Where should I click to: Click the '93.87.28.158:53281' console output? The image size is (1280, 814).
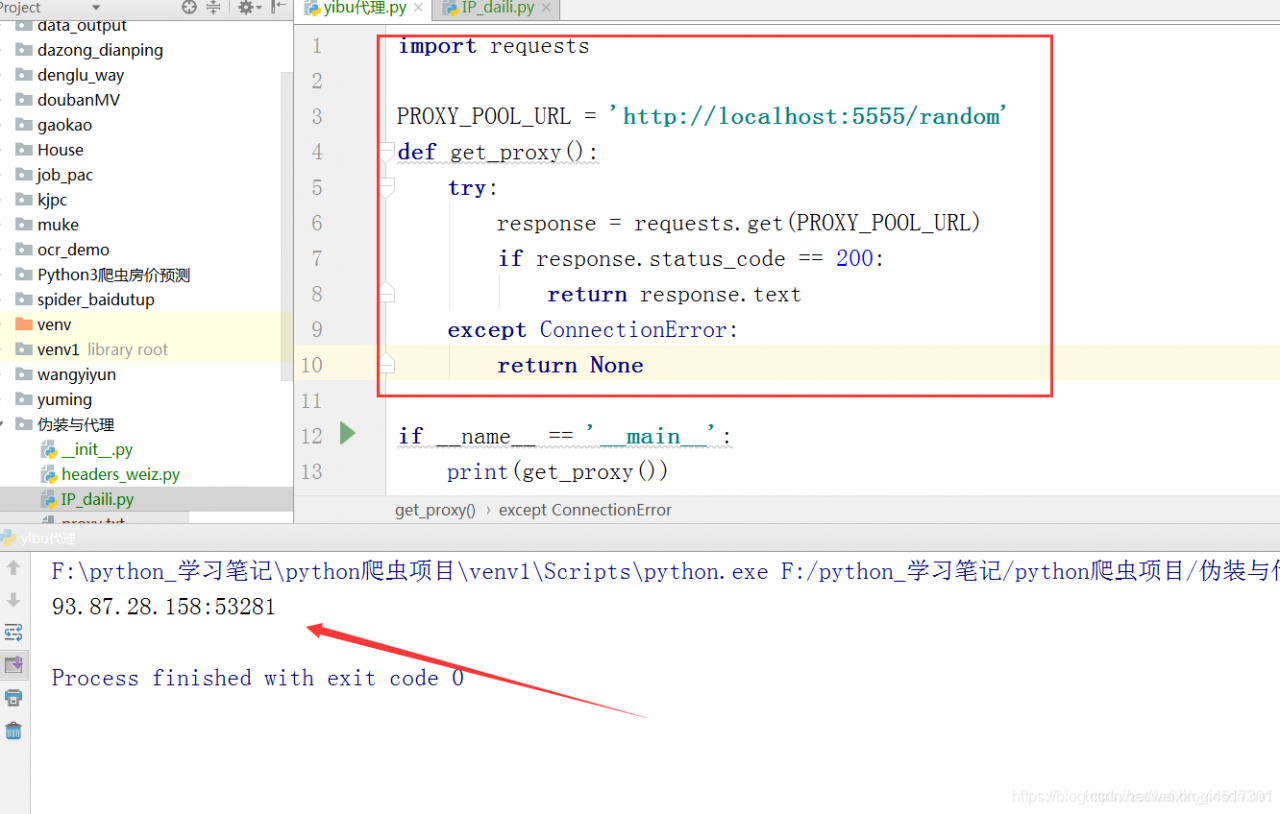tap(164, 607)
